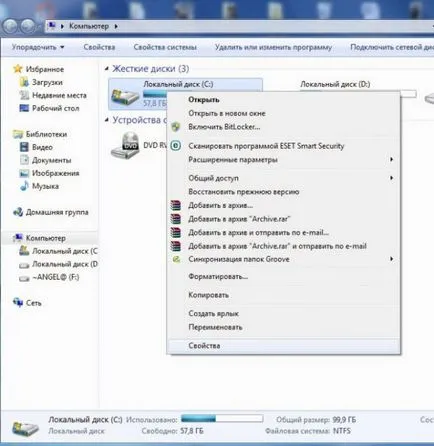The image size is (434, 446).
Task: Select ~ANGEL@ (F:) drive in navigation tree
Action: [x=55, y=277]
